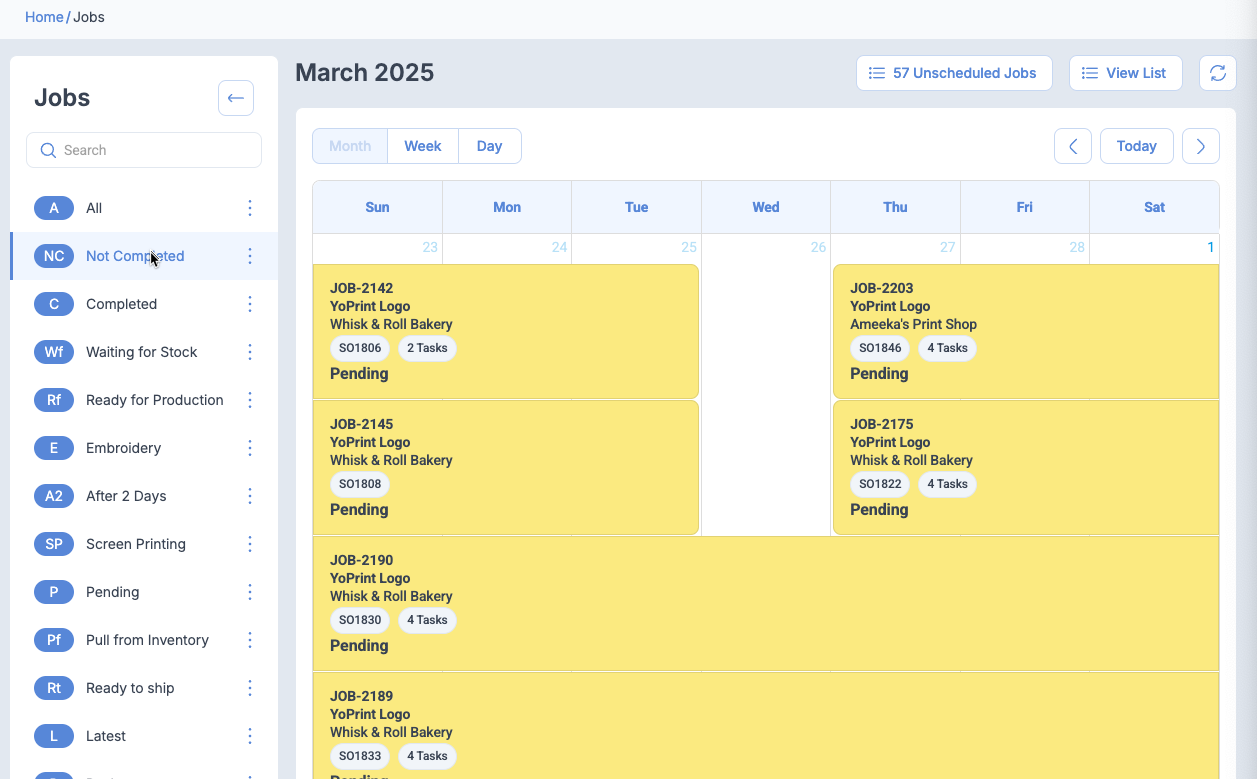Viewport: 1257px width, 779px height.
Task: Open the 57 Unscheduled Jobs list
Action: (953, 73)
